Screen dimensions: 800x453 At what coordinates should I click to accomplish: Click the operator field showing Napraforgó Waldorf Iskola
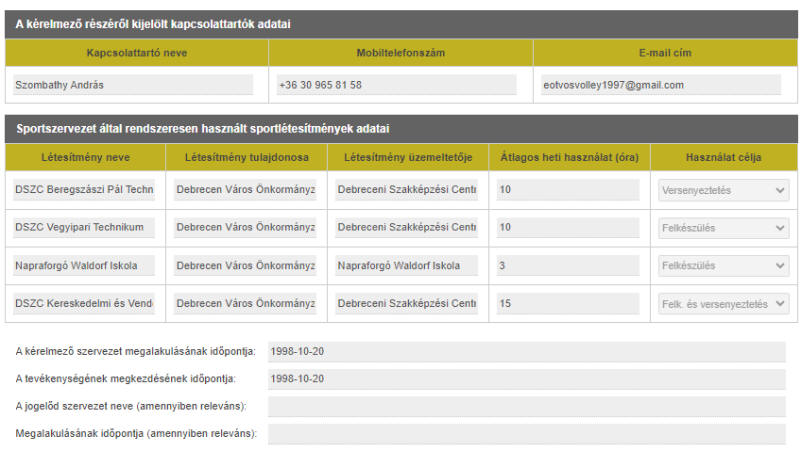406,266
